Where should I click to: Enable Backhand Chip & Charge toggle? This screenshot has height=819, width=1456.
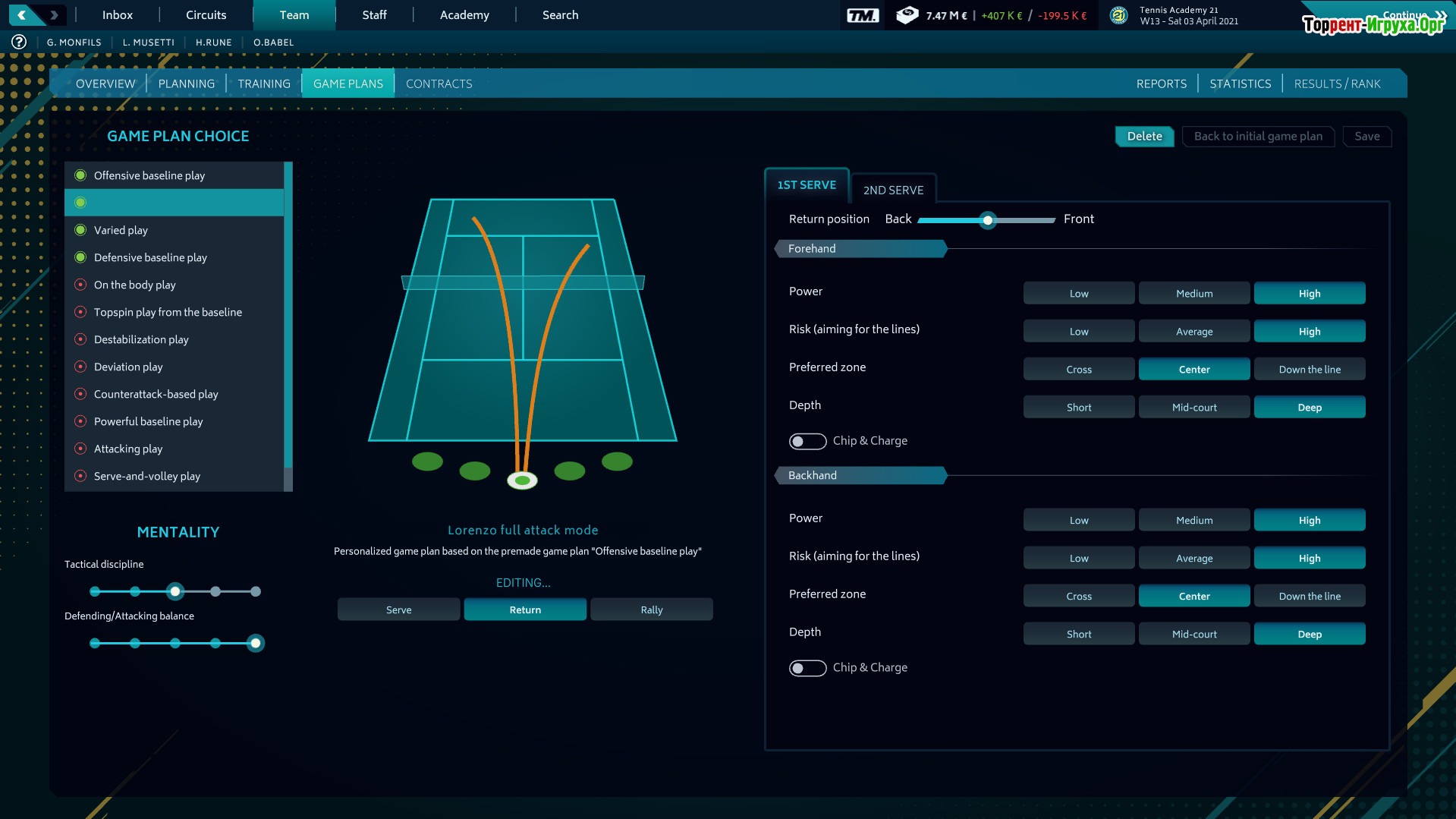point(807,668)
